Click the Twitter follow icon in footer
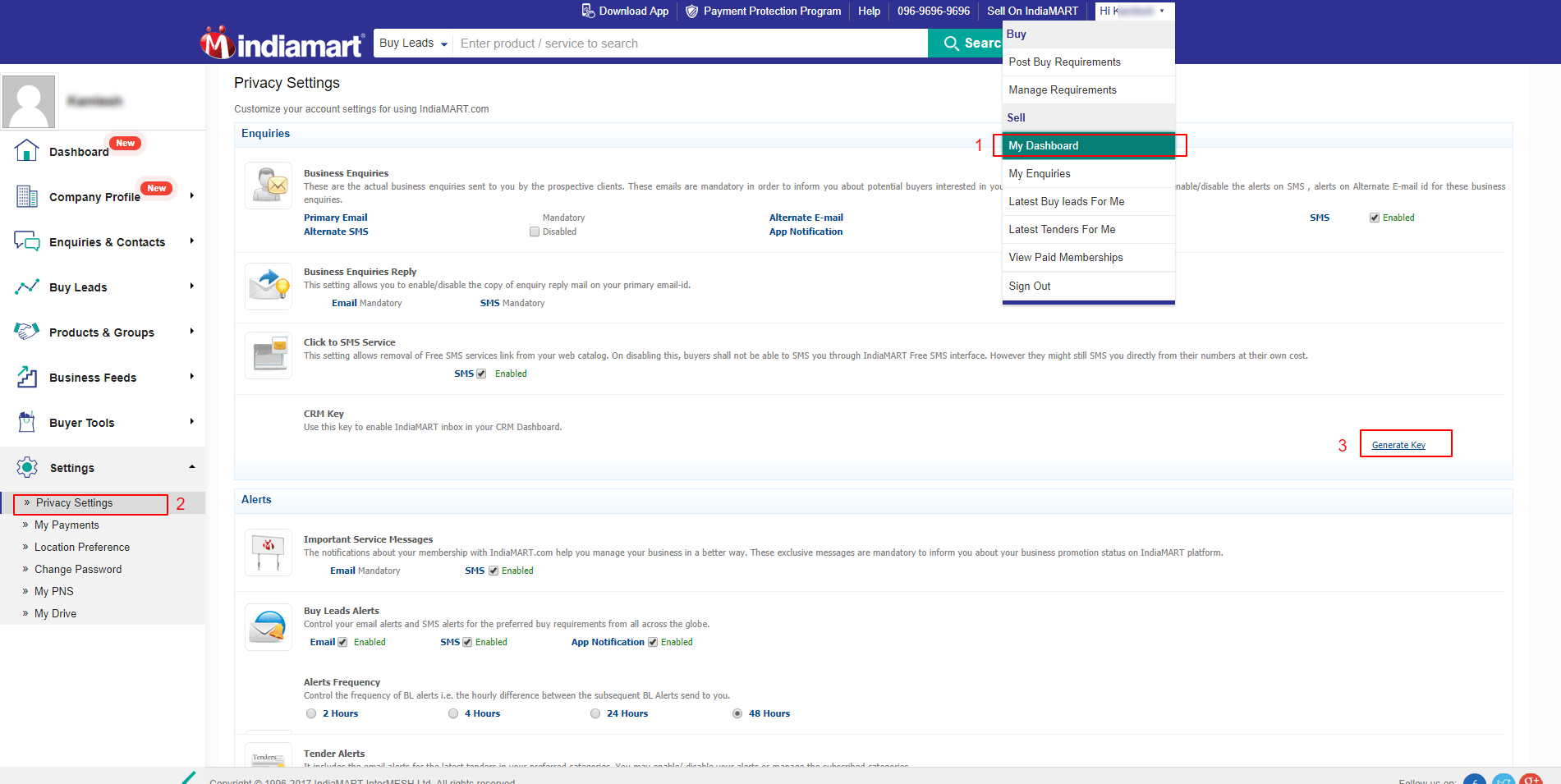Screen dimensions: 1561x784 [1503, 779]
